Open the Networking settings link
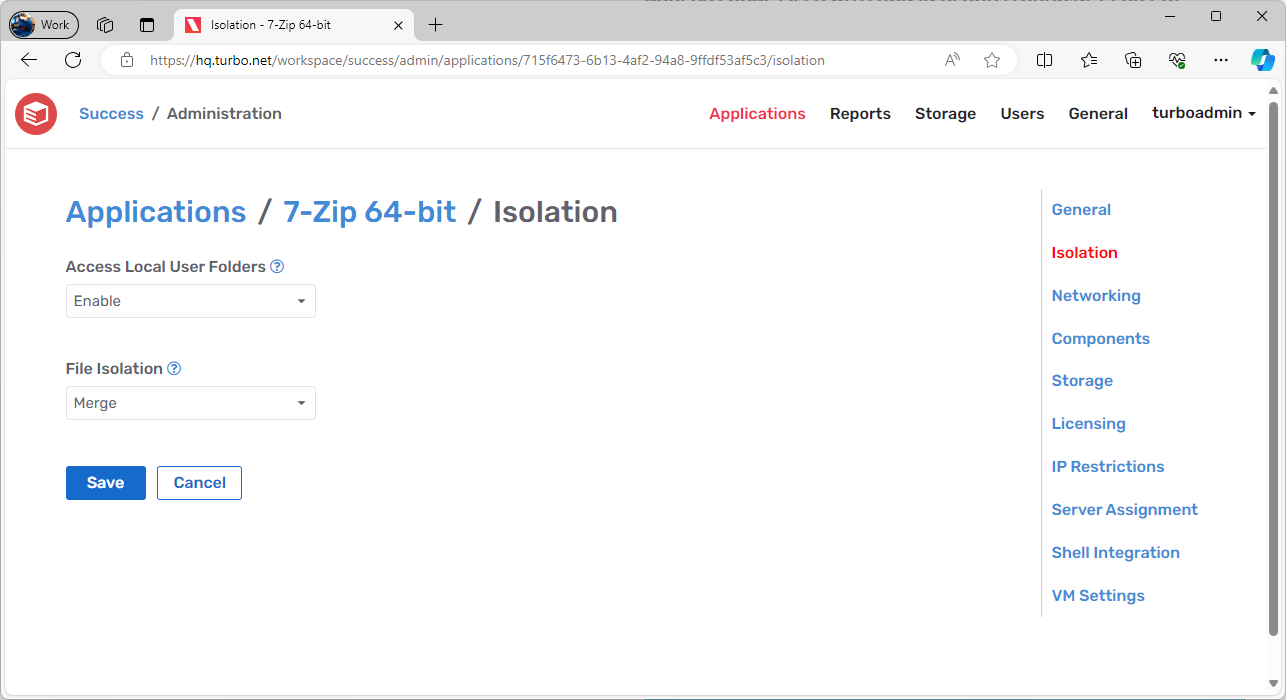The image size is (1286, 700). (1096, 295)
